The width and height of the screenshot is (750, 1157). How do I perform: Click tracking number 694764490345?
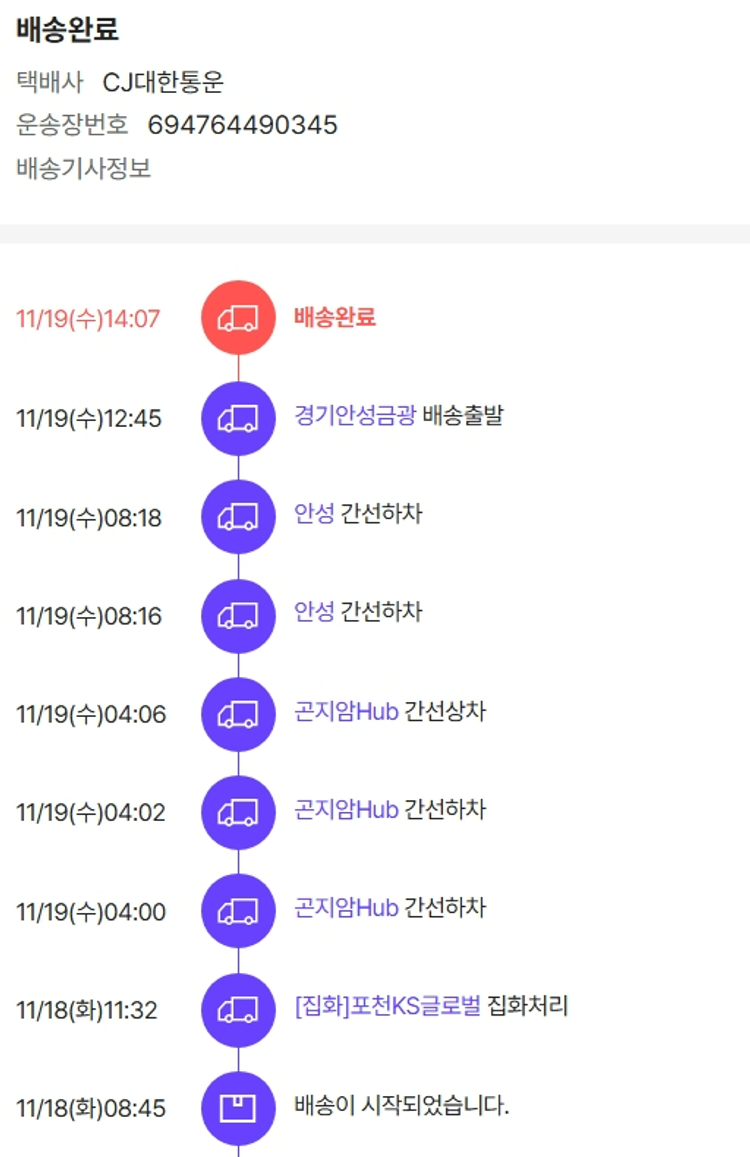click(243, 125)
